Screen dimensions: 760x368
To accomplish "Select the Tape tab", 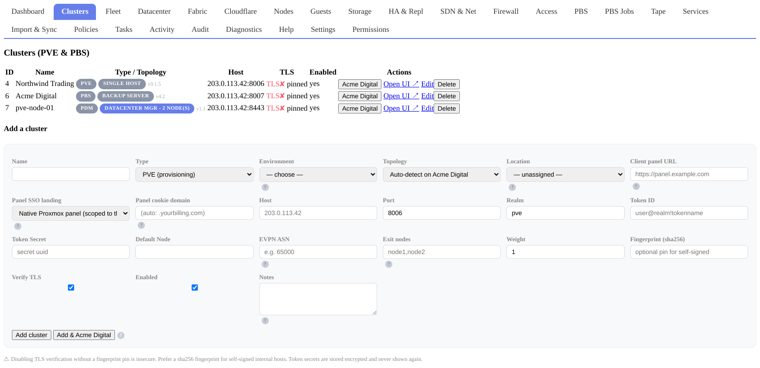I will coord(658,12).
